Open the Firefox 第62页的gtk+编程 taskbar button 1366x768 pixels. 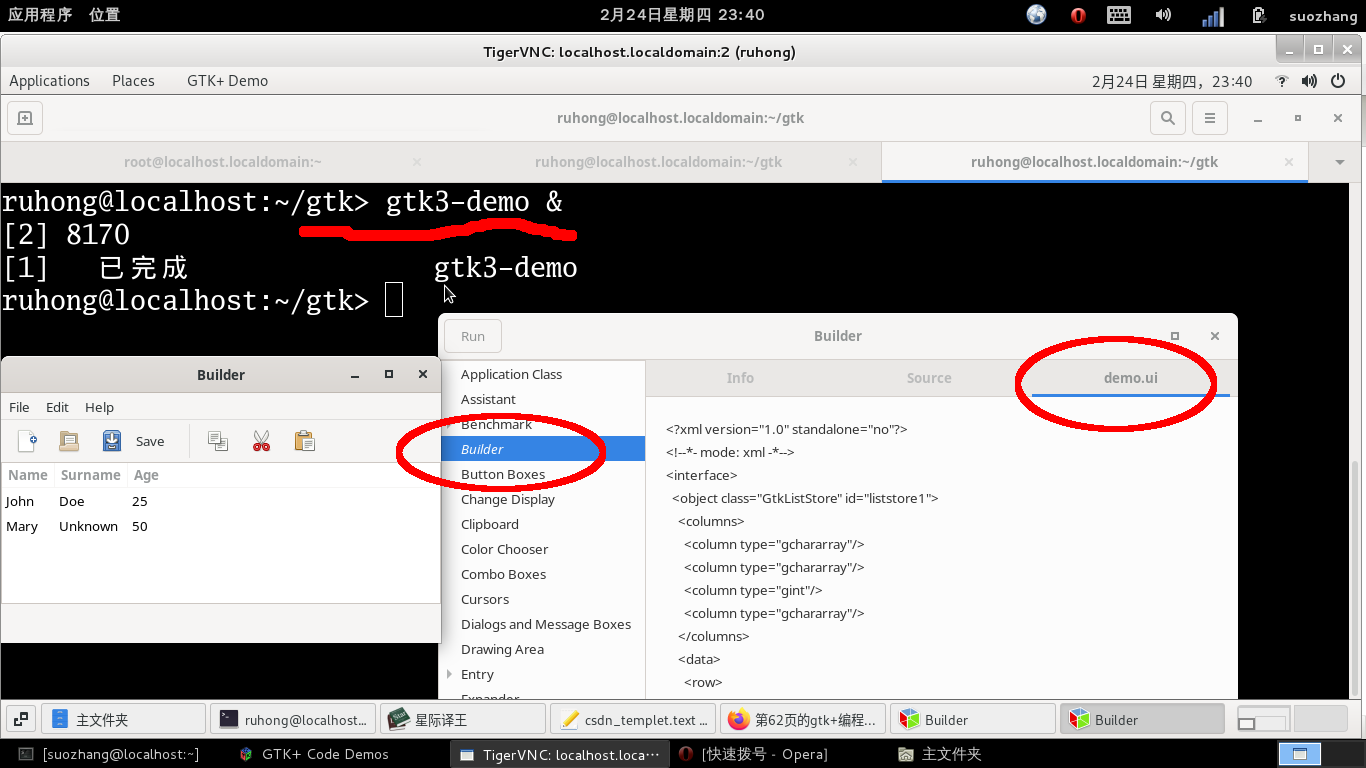point(803,719)
